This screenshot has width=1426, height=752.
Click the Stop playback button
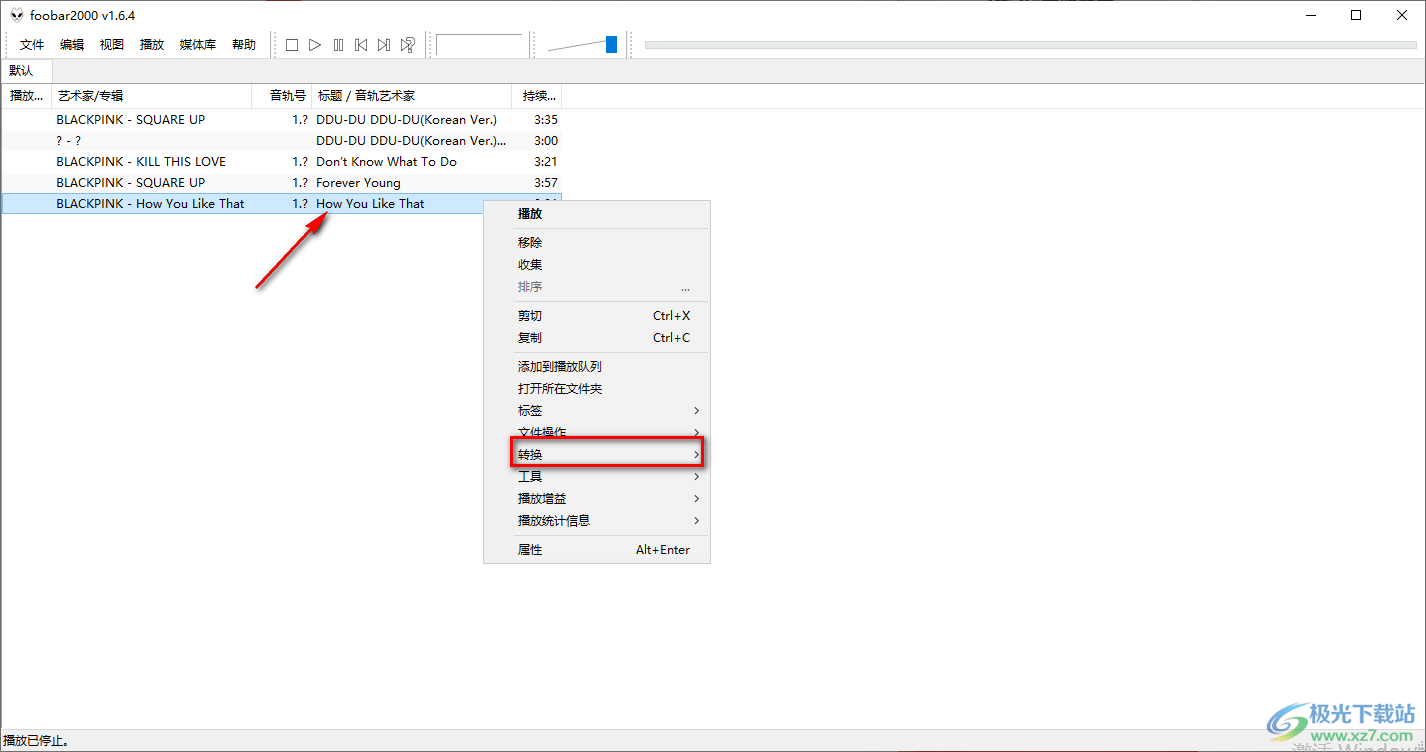click(292, 45)
